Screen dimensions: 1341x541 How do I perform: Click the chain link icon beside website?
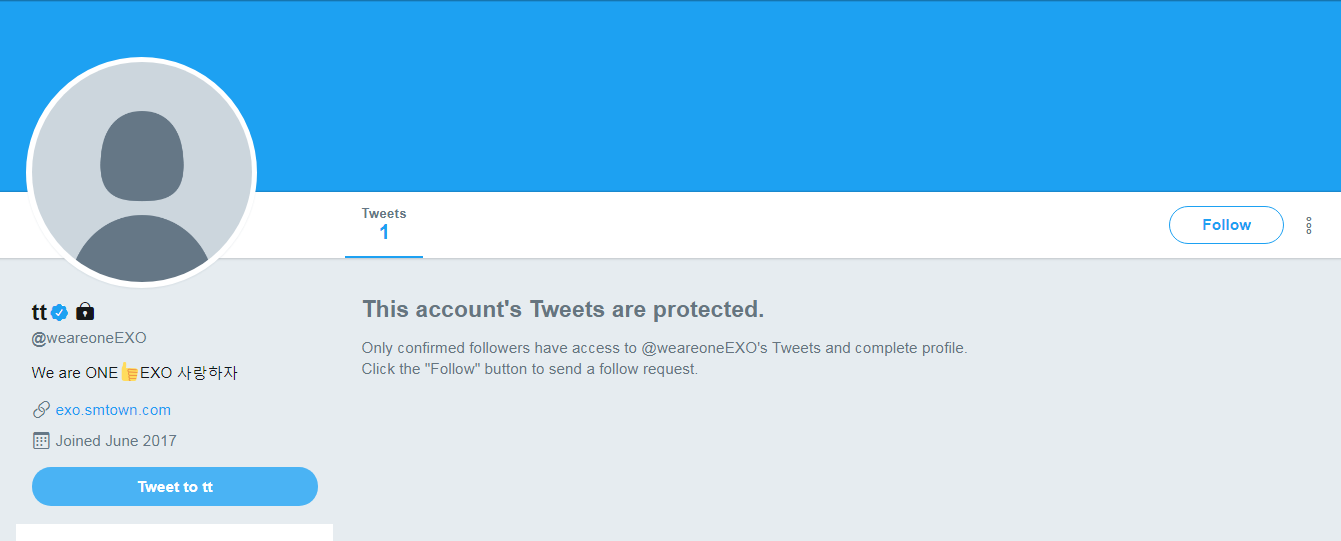pos(41,409)
